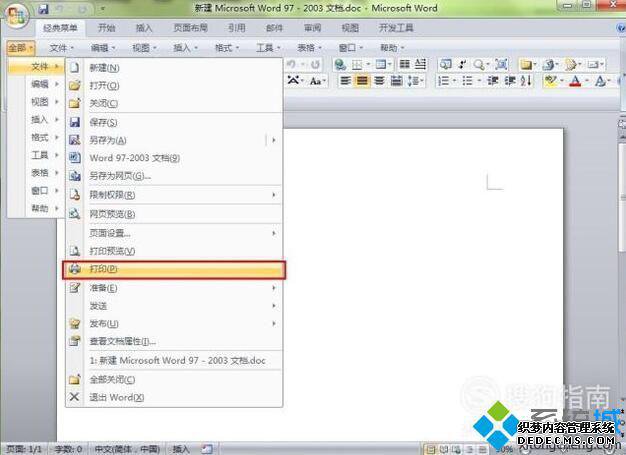This screenshot has height=455, width=626.
Task: Expand the 另存为(A) submenu arrow
Action: pos(274,140)
